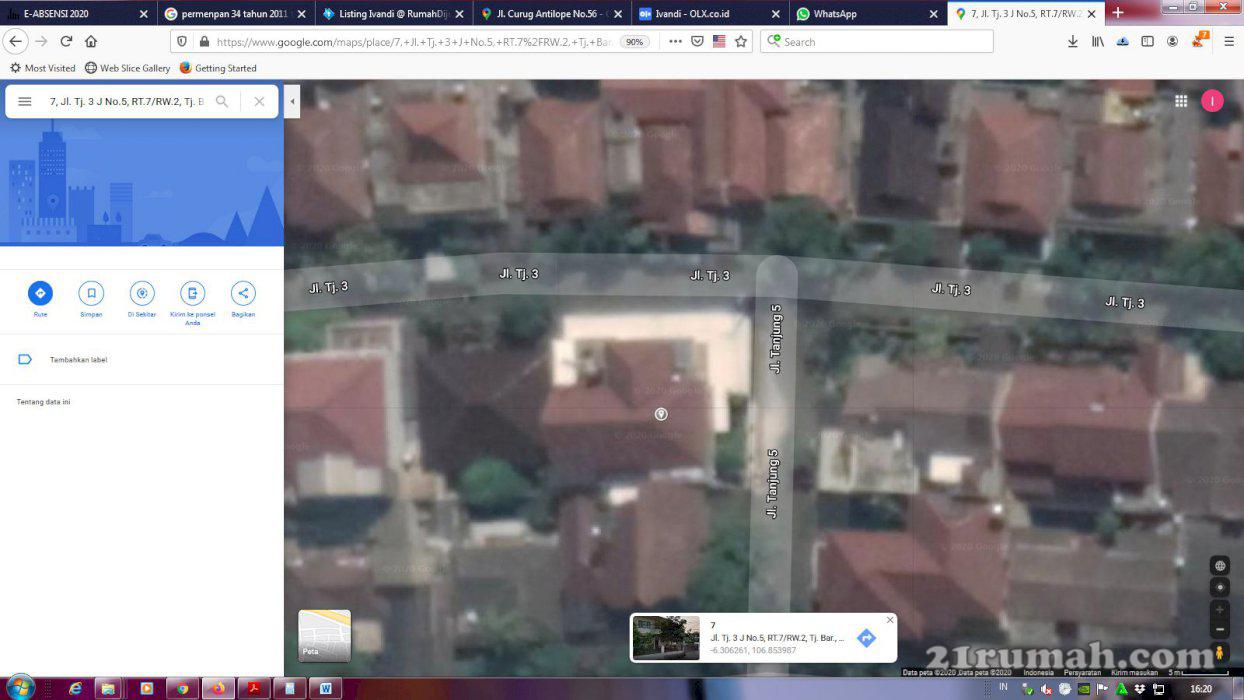Click the Kirim ke ponsel Anda icon

[192, 293]
